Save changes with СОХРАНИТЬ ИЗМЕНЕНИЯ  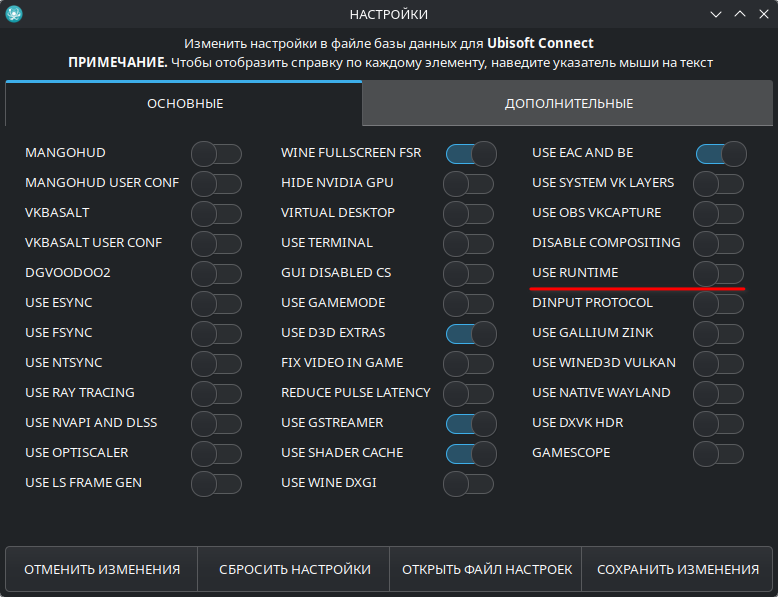[x=677, y=569]
